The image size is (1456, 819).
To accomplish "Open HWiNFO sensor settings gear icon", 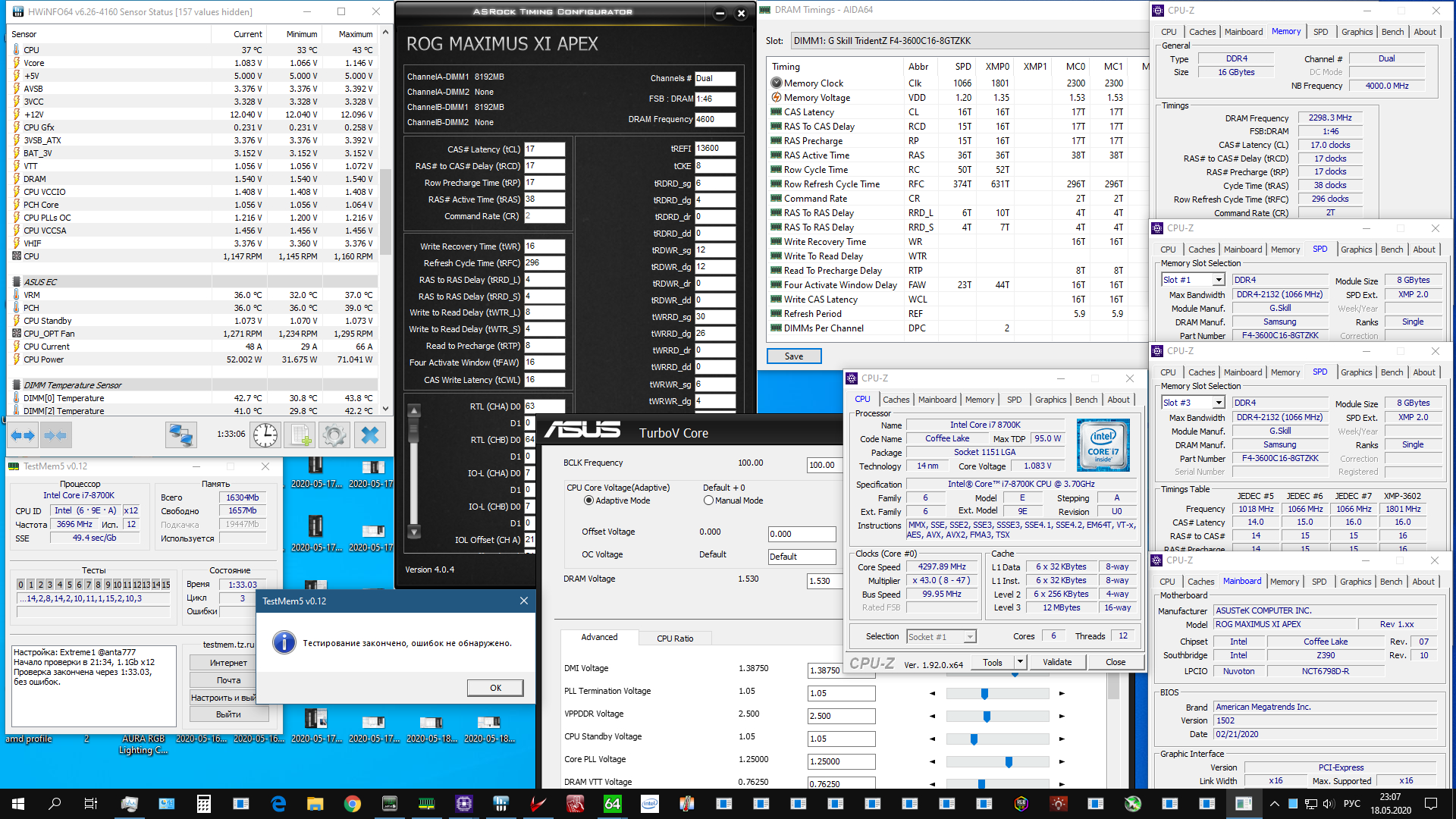I will pyautogui.click(x=334, y=435).
